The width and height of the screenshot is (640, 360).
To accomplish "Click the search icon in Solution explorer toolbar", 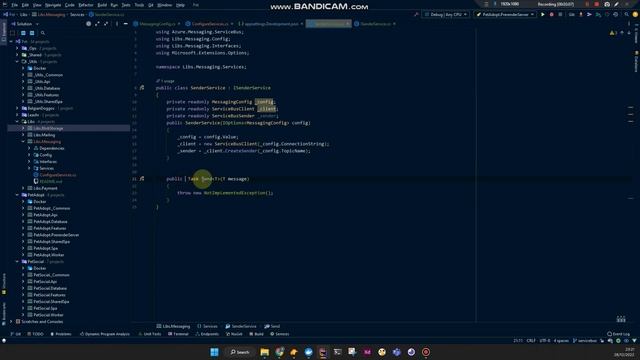I will click(x=42, y=33).
